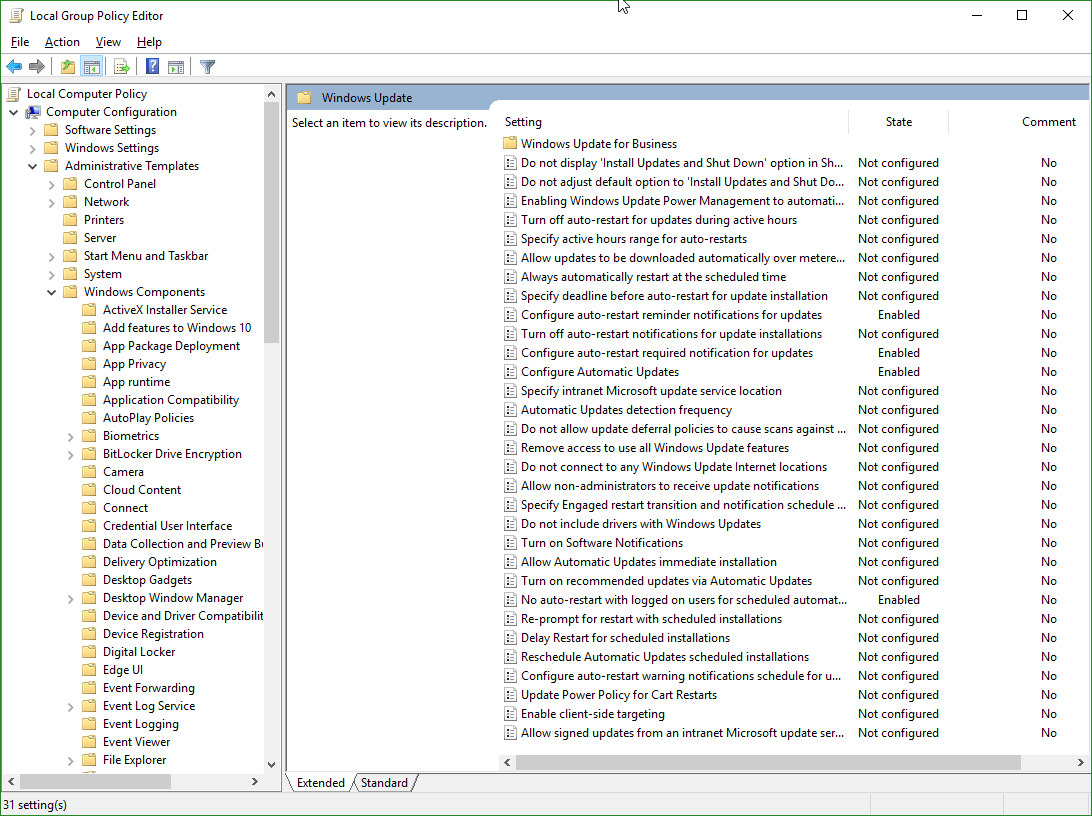The image size is (1092, 816).
Task: Open the View menu
Action: [x=108, y=42]
